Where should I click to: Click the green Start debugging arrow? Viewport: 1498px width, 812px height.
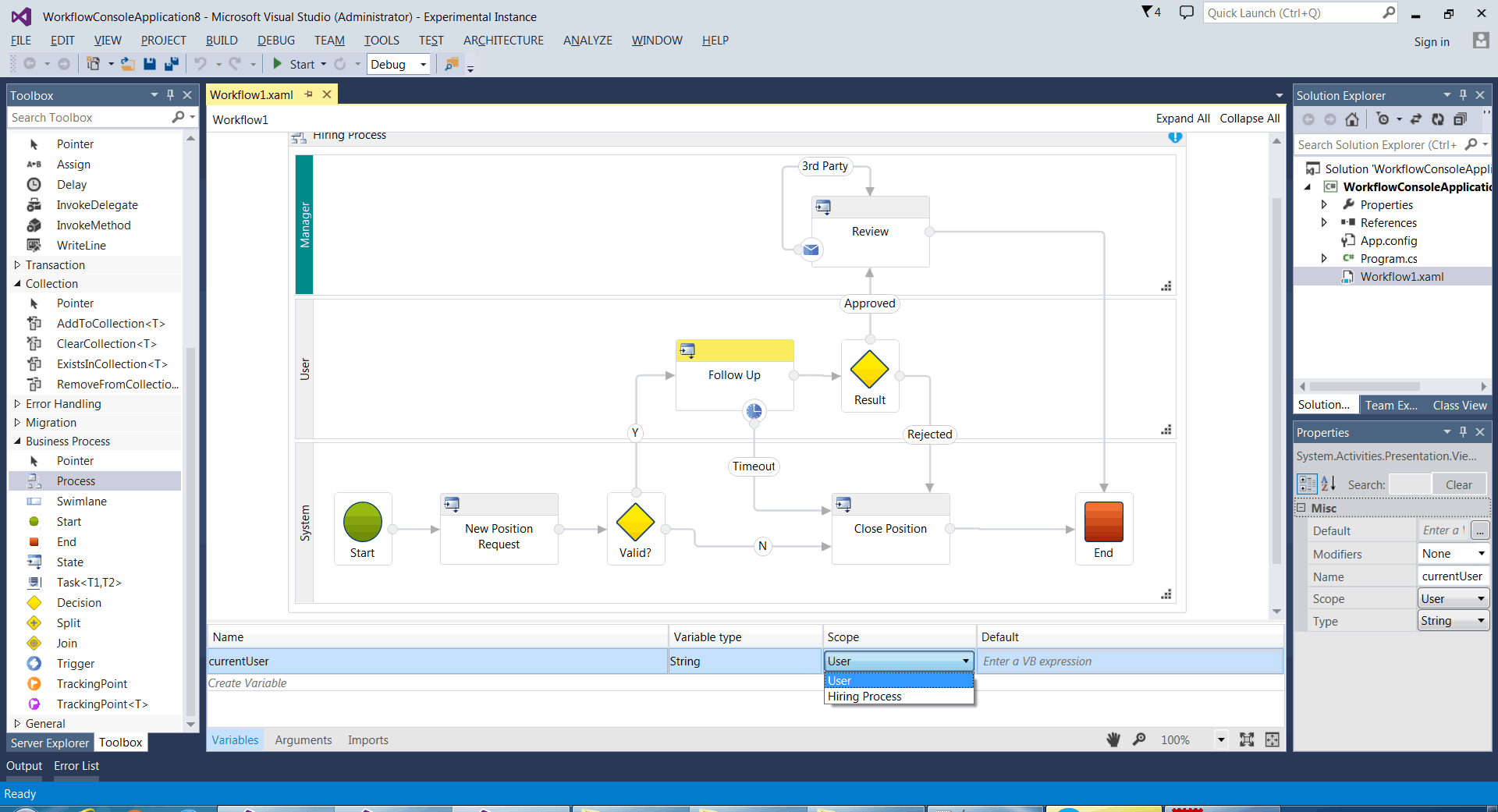(277, 64)
